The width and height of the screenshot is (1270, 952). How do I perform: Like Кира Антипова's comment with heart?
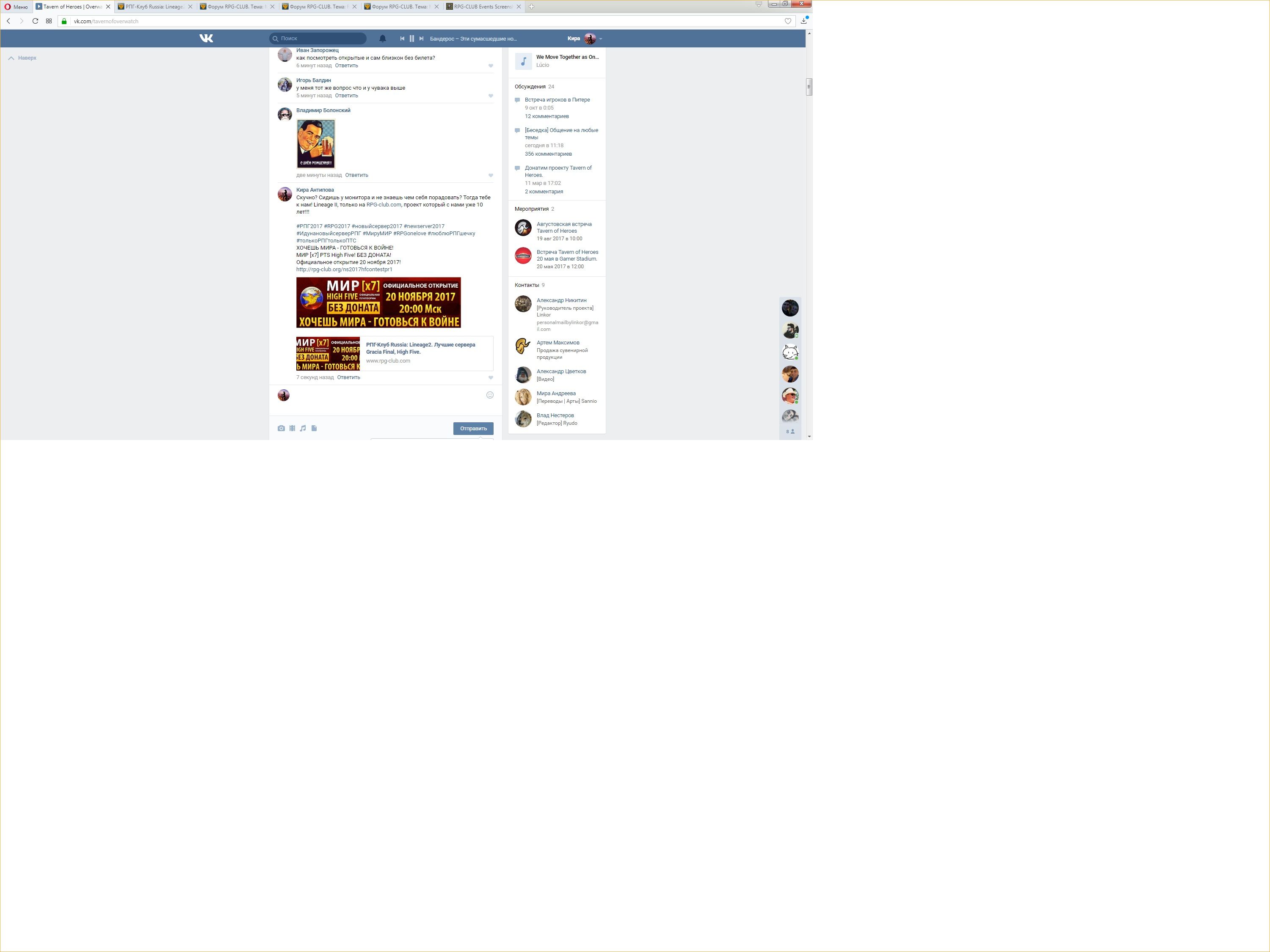click(x=490, y=377)
